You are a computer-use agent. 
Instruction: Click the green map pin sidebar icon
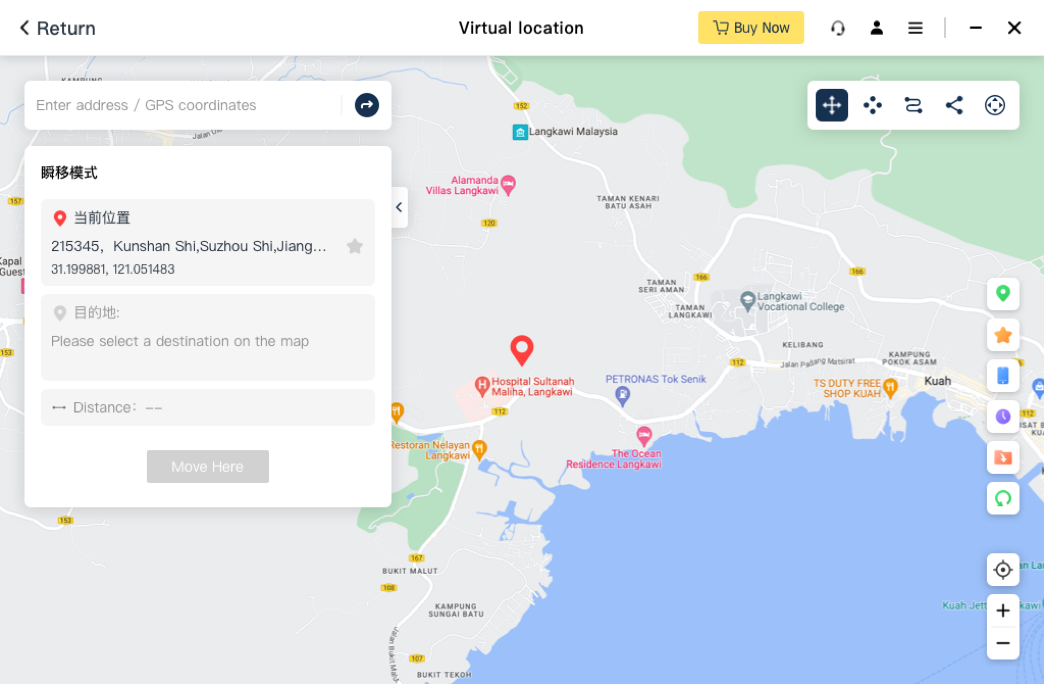click(1003, 294)
